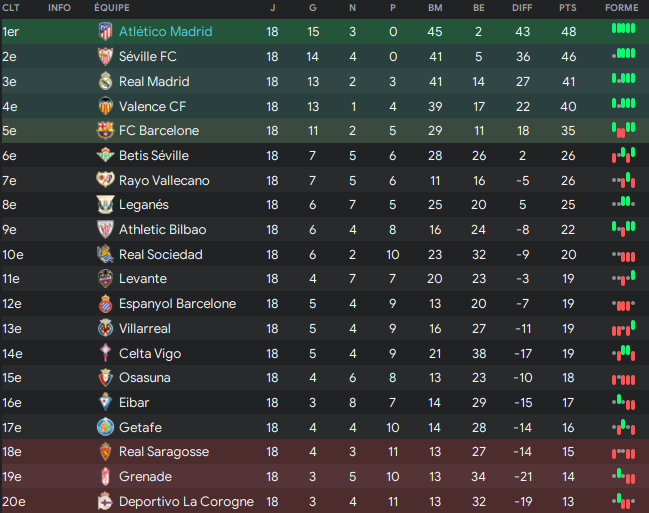
Task: Sort table by ÉQUIPE column header
Action: point(111,7)
